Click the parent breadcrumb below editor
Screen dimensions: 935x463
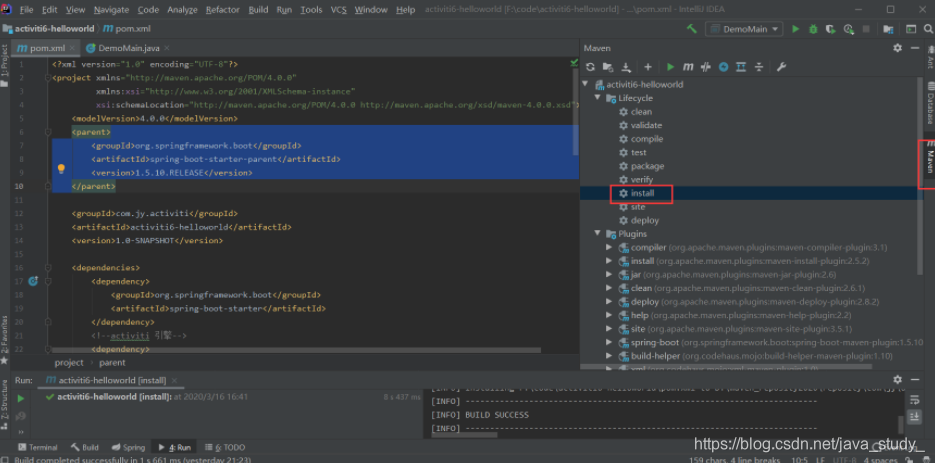tap(112, 362)
